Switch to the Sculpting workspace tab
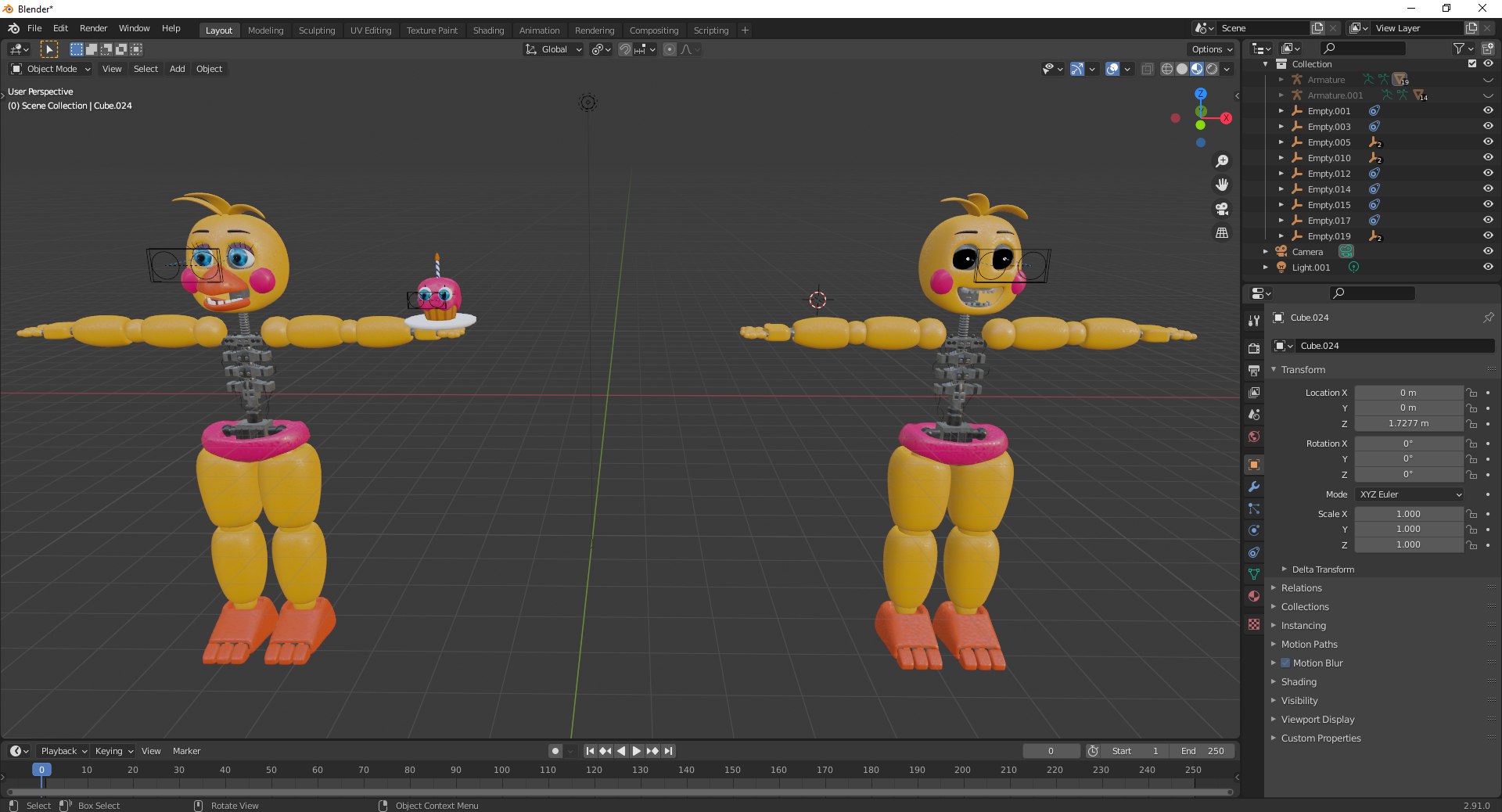Viewport: 1502px width, 812px height. tap(316, 31)
